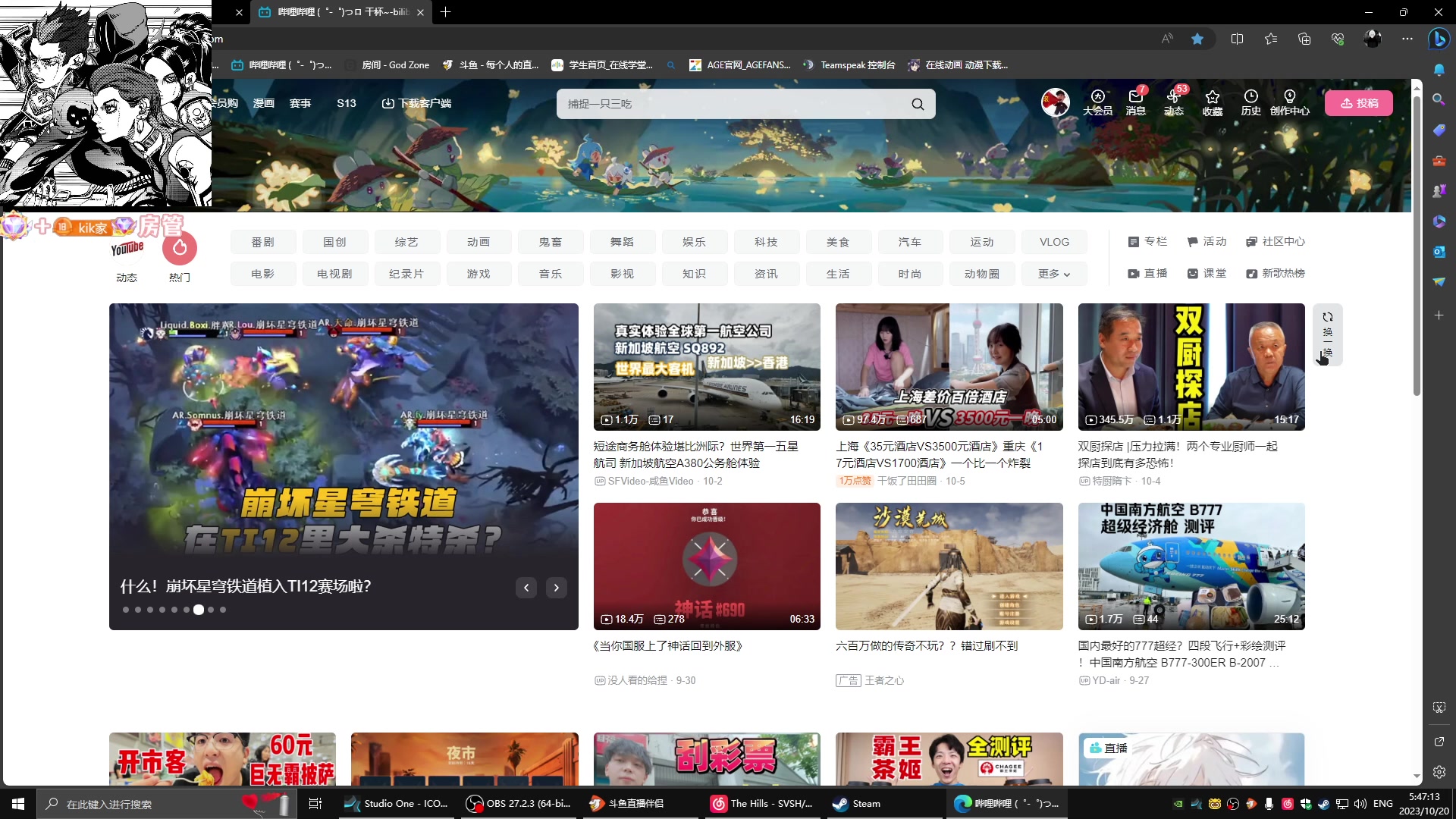Image resolution: width=1456 pixels, height=819 pixels.
Task: Open the 历史 history clock icon
Action: [1250, 102]
